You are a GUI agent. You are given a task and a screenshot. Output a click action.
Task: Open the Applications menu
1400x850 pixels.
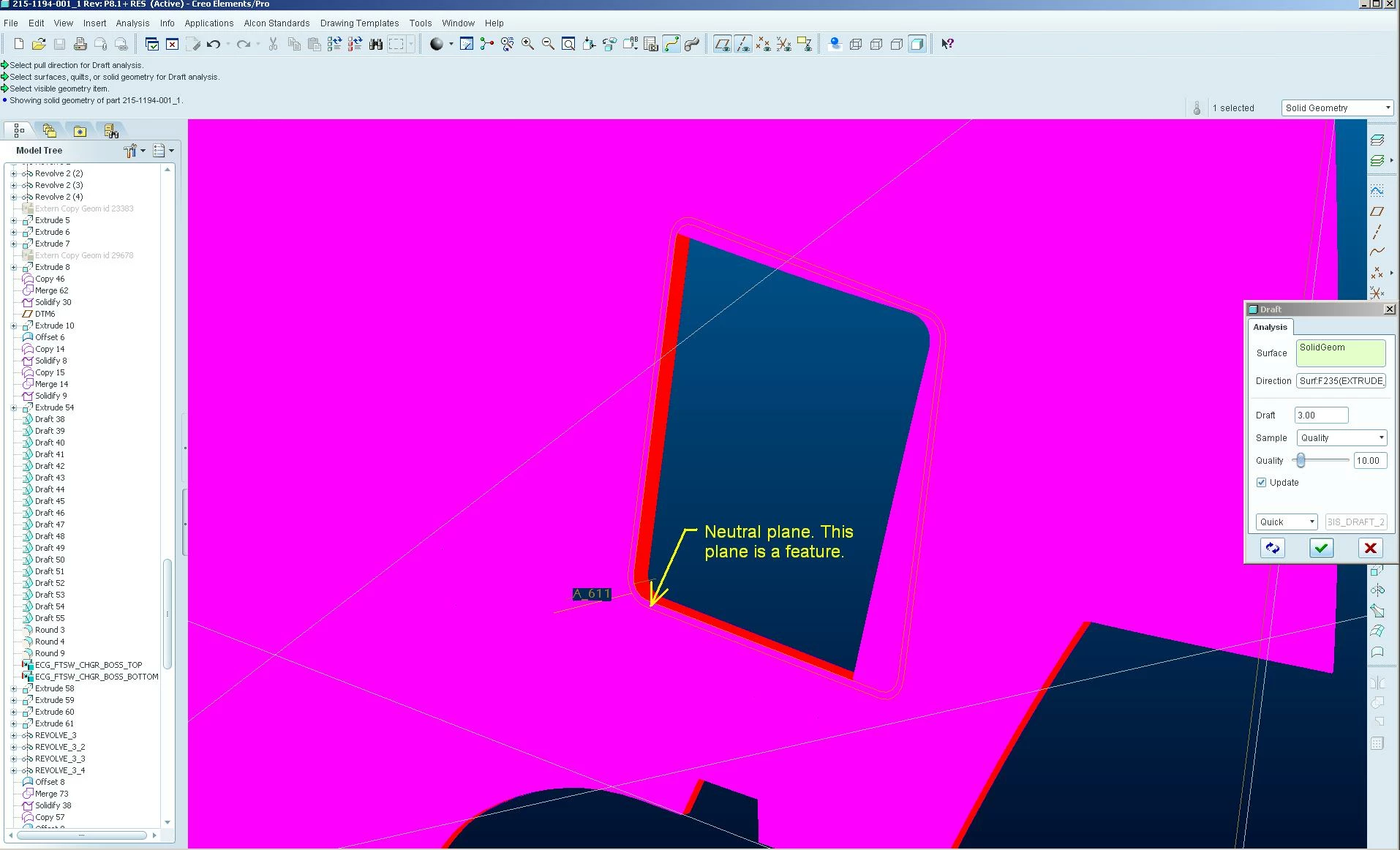point(209,23)
